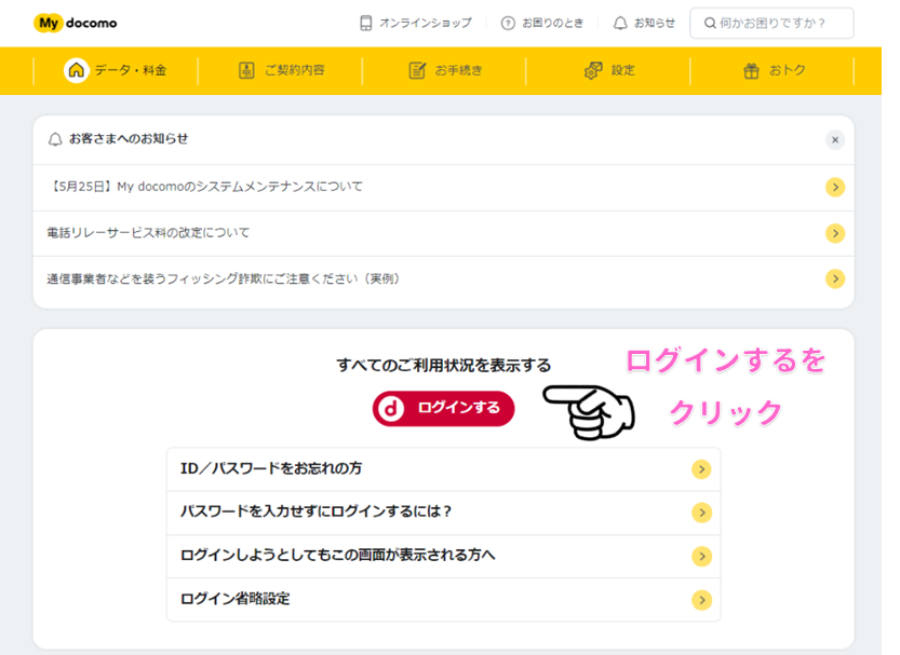The image size is (900, 655).
Task: Click the 何かお困りですか search field
Action: (x=771, y=23)
